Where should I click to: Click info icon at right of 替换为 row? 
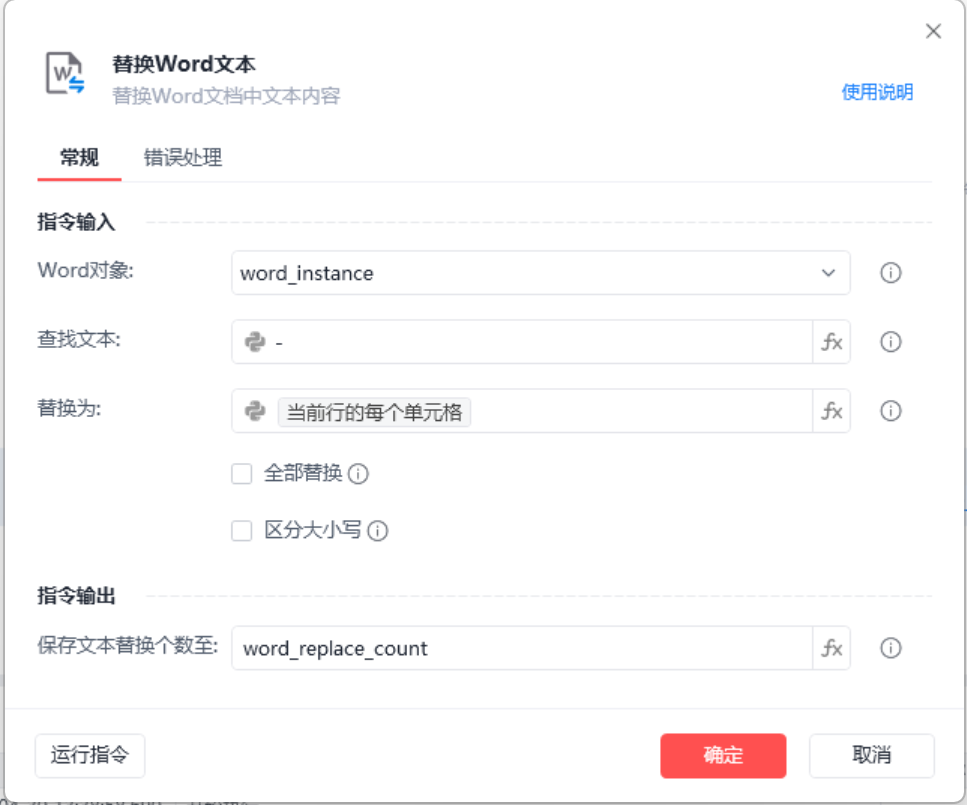pyautogui.click(x=890, y=411)
